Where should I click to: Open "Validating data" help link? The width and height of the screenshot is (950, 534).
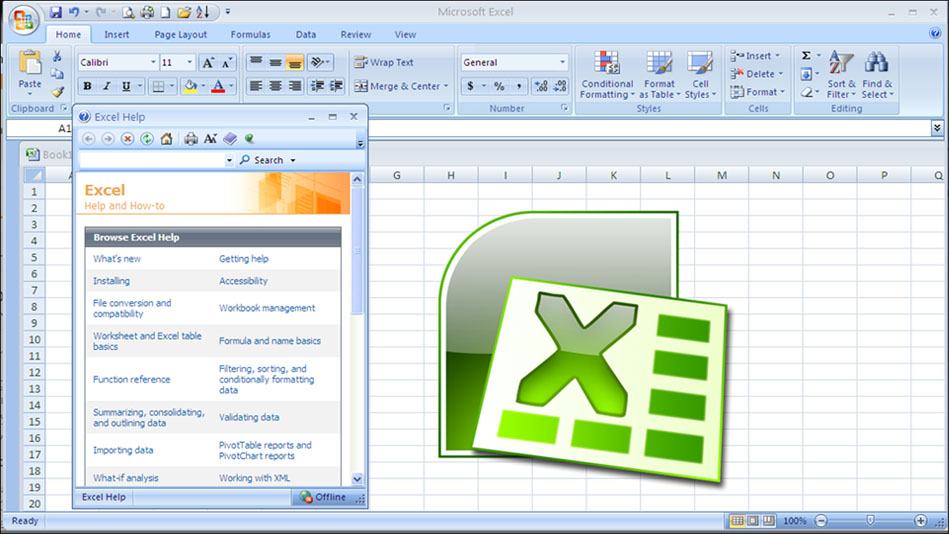click(249, 417)
